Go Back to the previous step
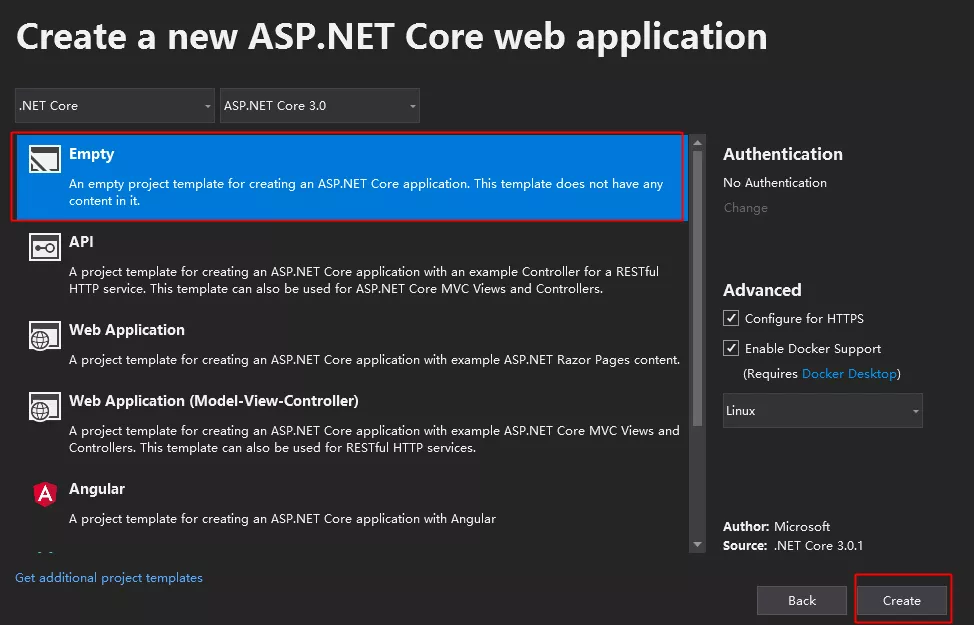 [802, 601]
